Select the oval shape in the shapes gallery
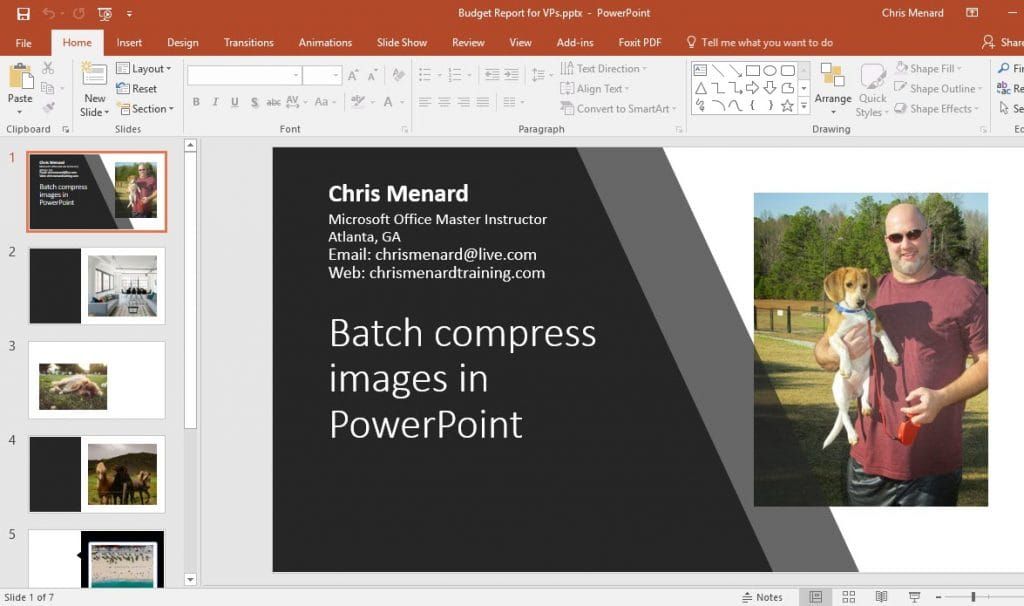The width and height of the screenshot is (1024, 606). click(771, 71)
